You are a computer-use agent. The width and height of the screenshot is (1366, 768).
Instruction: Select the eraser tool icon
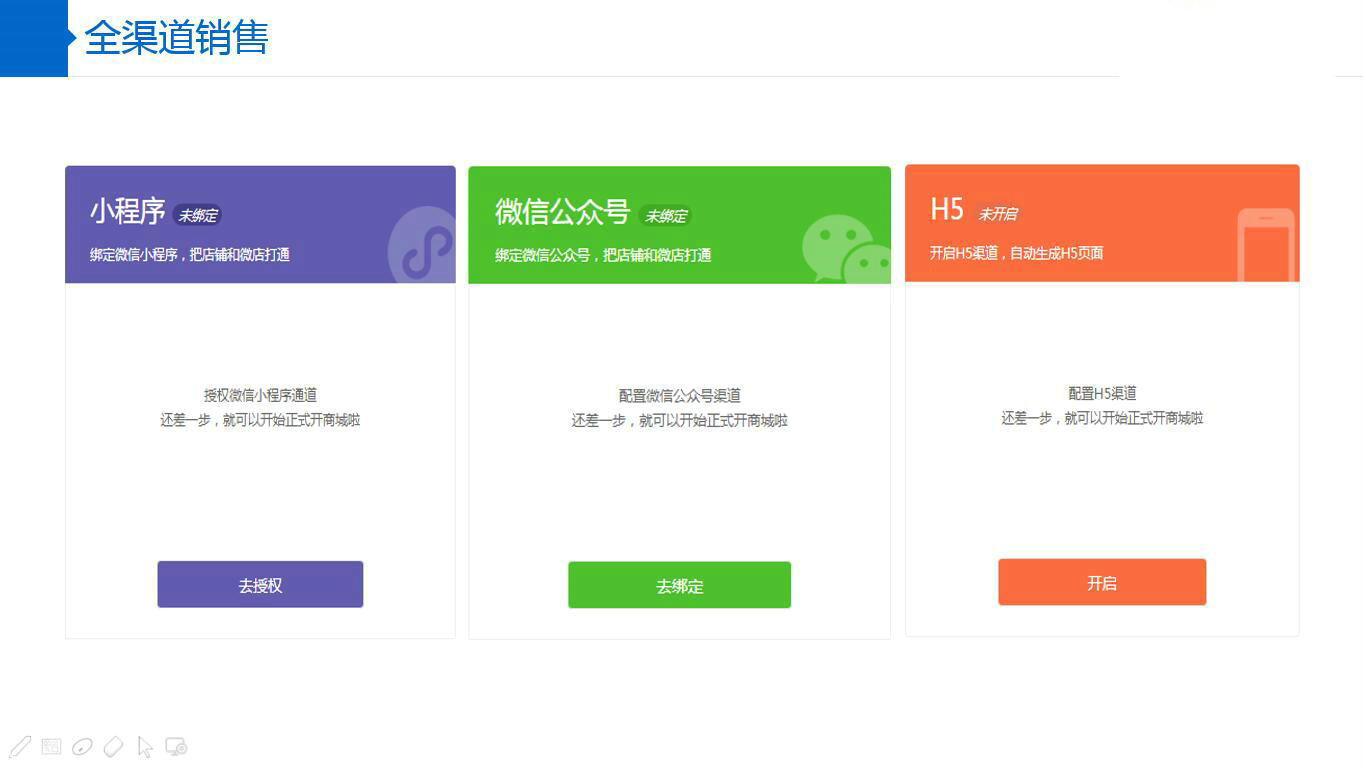tap(114, 746)
